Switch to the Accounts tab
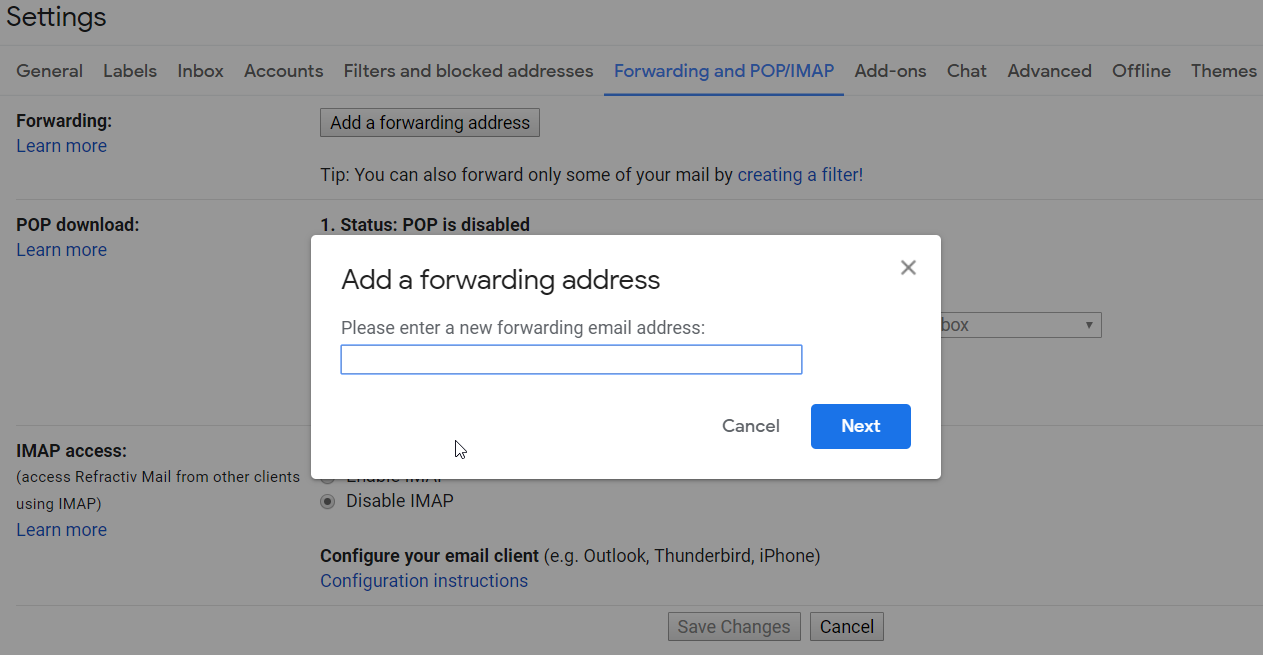The image size is (1263, 655). pos(283,71)
